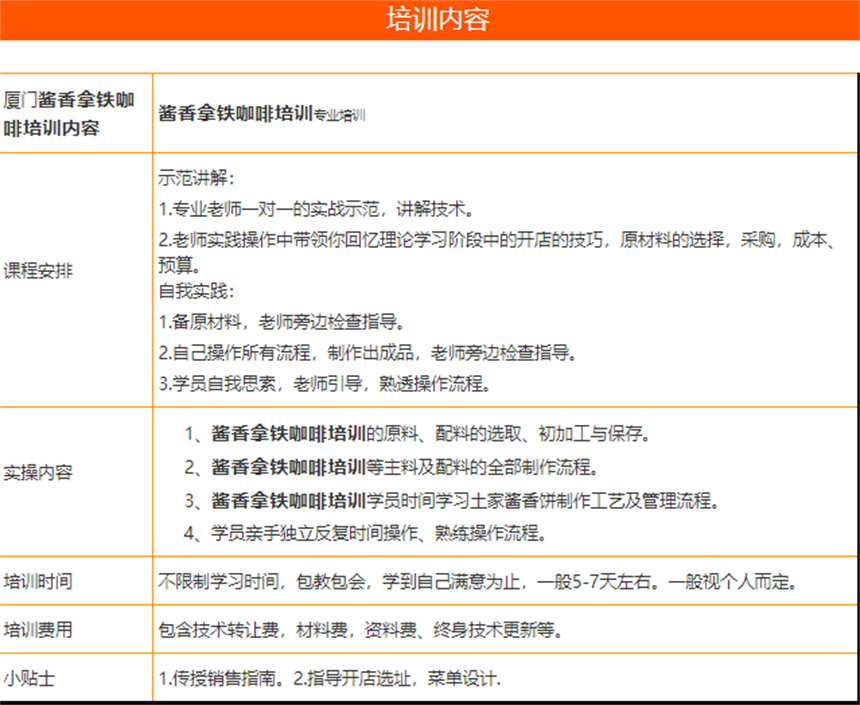This screenshot has width=860, height=705.
Task: Open the bold link in 实操内容 item 2
Action: pyautogui.click(x=288, y=467)
